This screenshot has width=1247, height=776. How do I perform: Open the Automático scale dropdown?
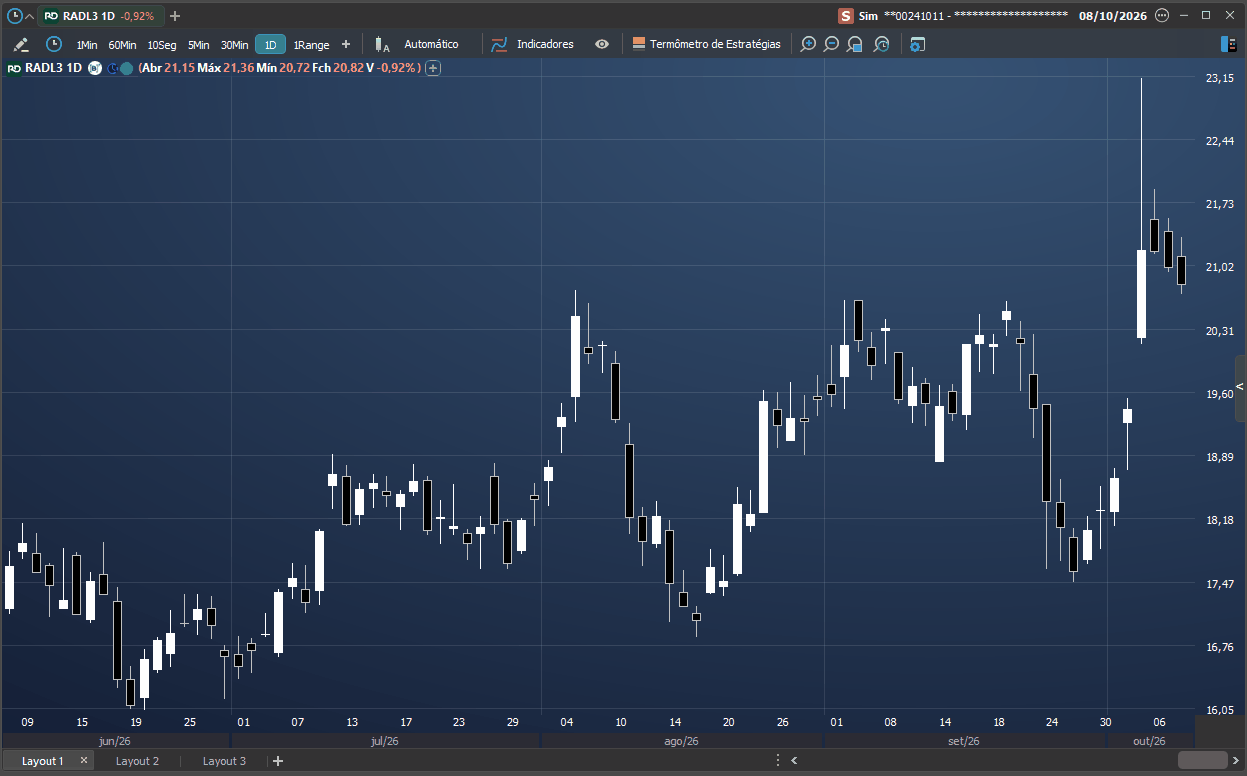[431, 44]
